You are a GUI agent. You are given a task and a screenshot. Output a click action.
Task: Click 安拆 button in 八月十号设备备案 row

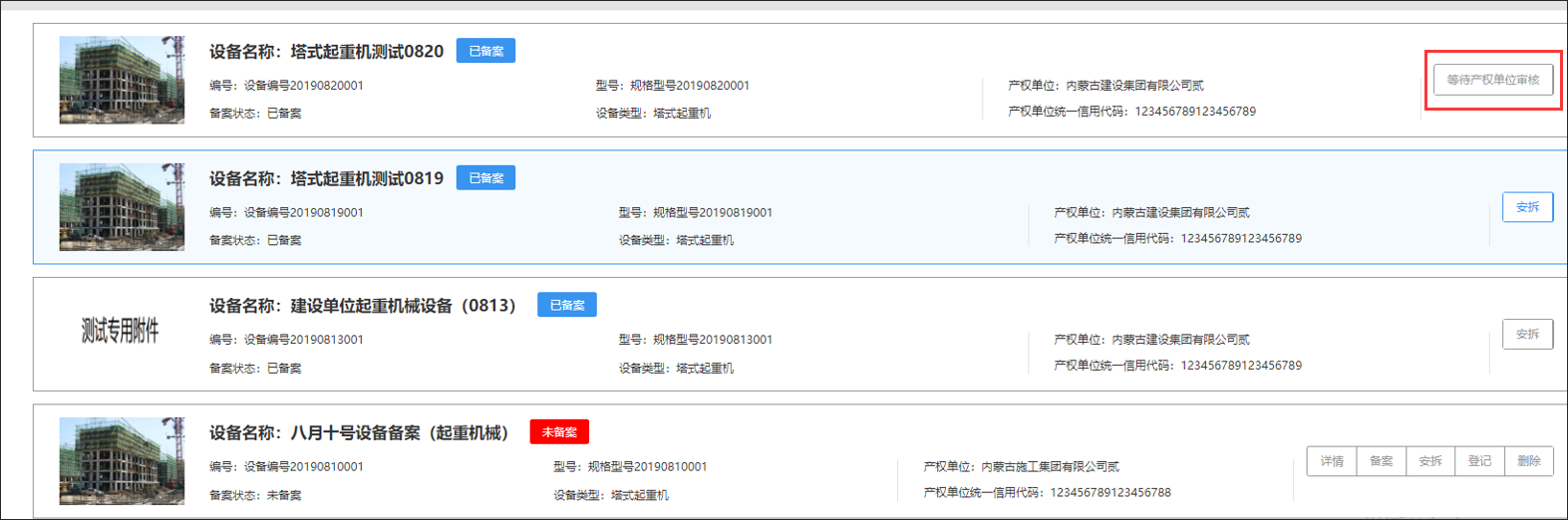[x=1430, y=461]
